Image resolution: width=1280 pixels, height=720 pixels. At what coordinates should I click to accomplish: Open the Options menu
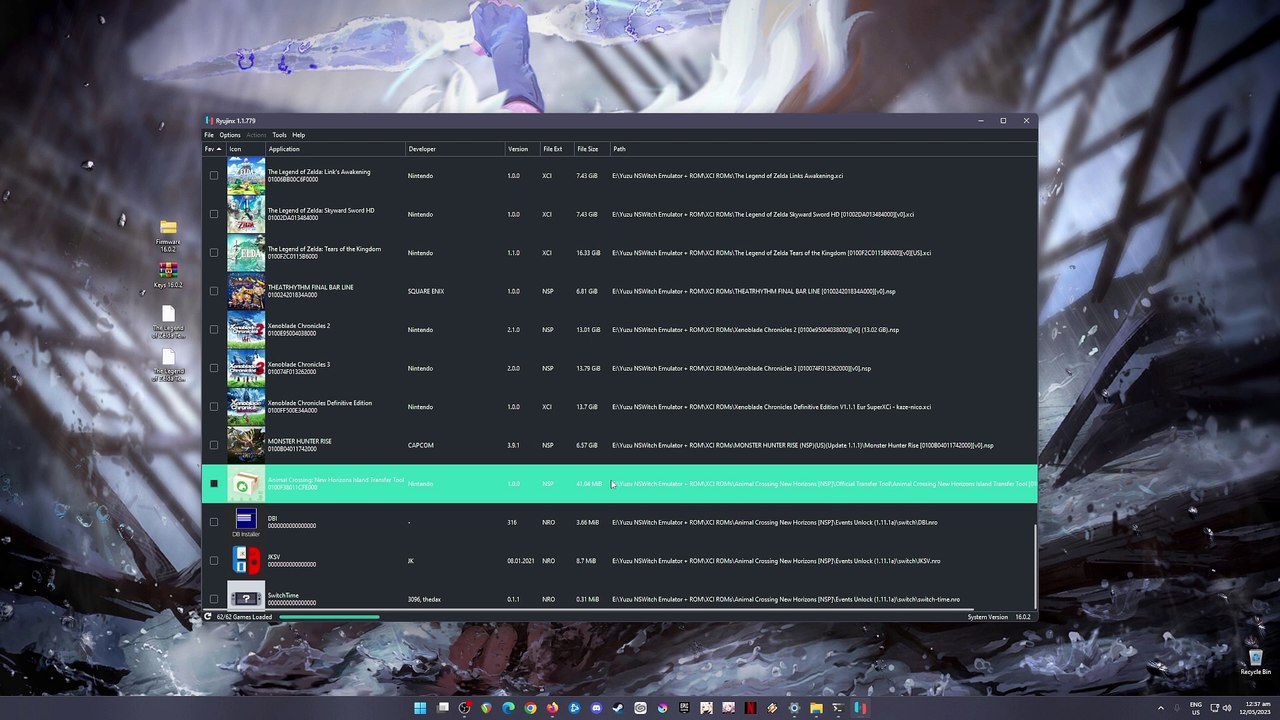coord(230,135)
